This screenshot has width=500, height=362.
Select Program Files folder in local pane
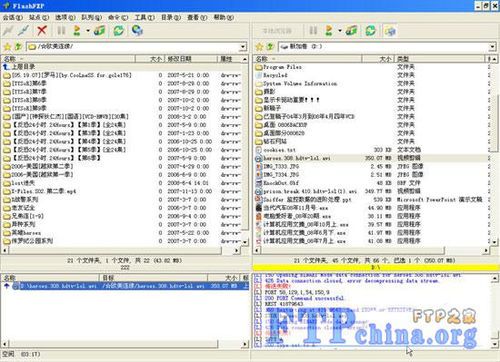click(x=279, y=67)
